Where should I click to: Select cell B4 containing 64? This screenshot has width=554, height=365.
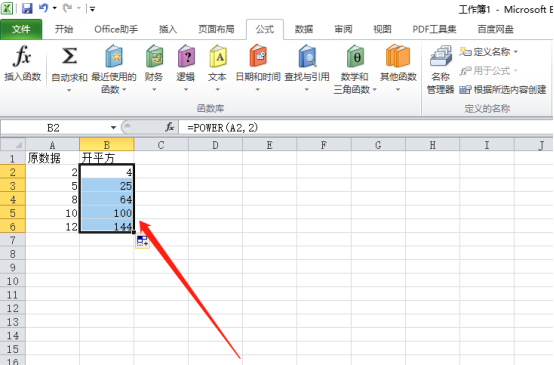(107, 199)
